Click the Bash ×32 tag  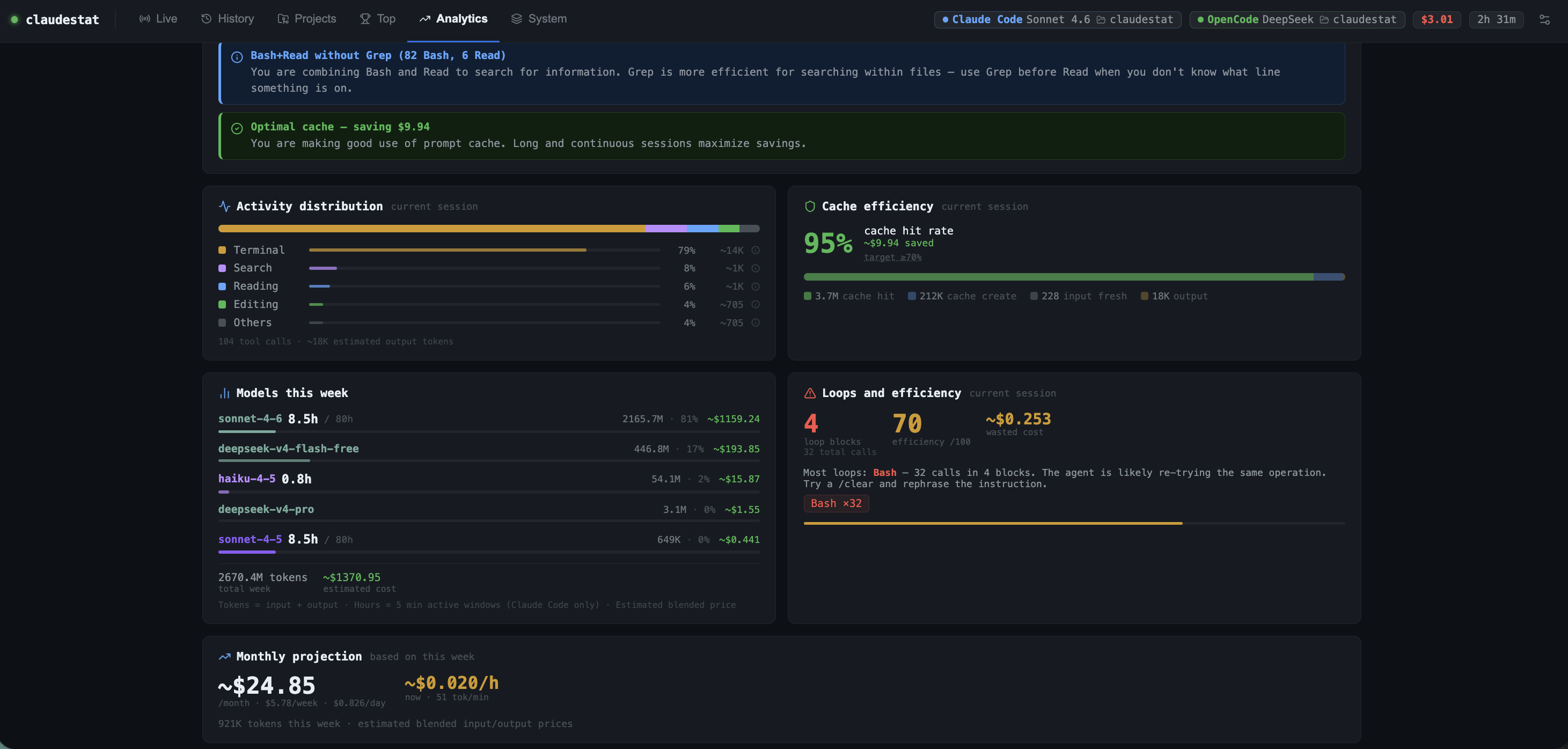tap(836, 503)
